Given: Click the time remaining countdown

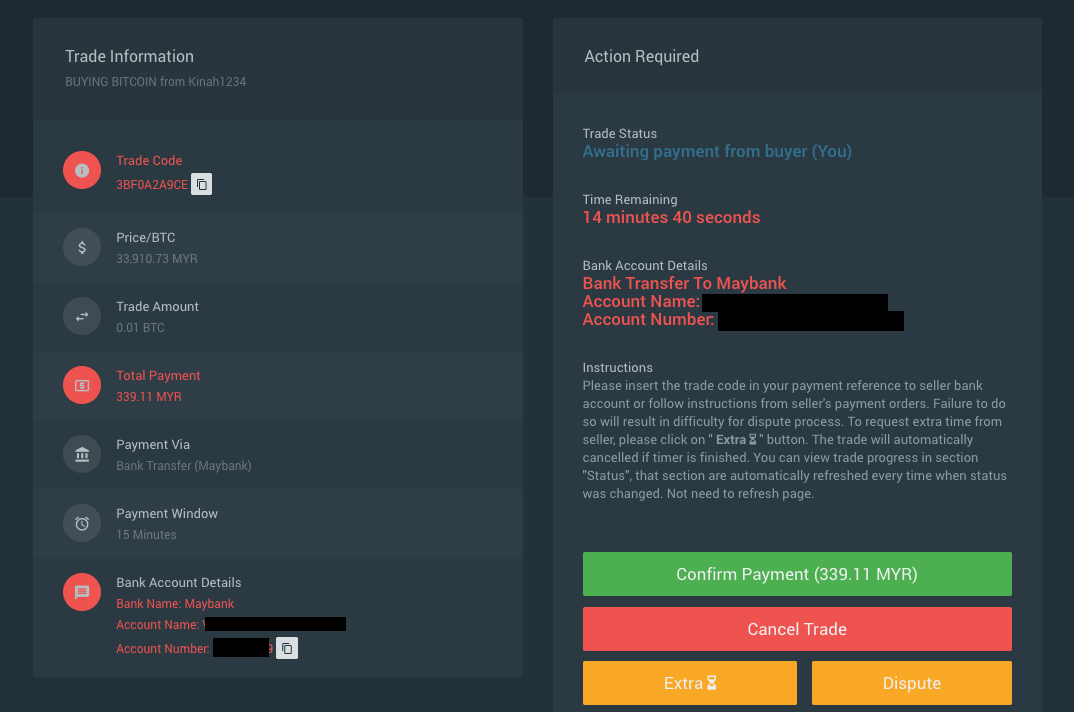Looking at the screenshot, I should [671, 217].
